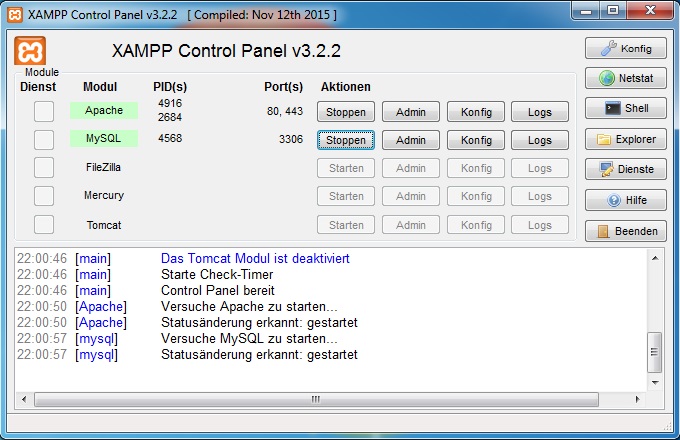Stop the Apache module
The image size is (680, 440).
(346, 112)
